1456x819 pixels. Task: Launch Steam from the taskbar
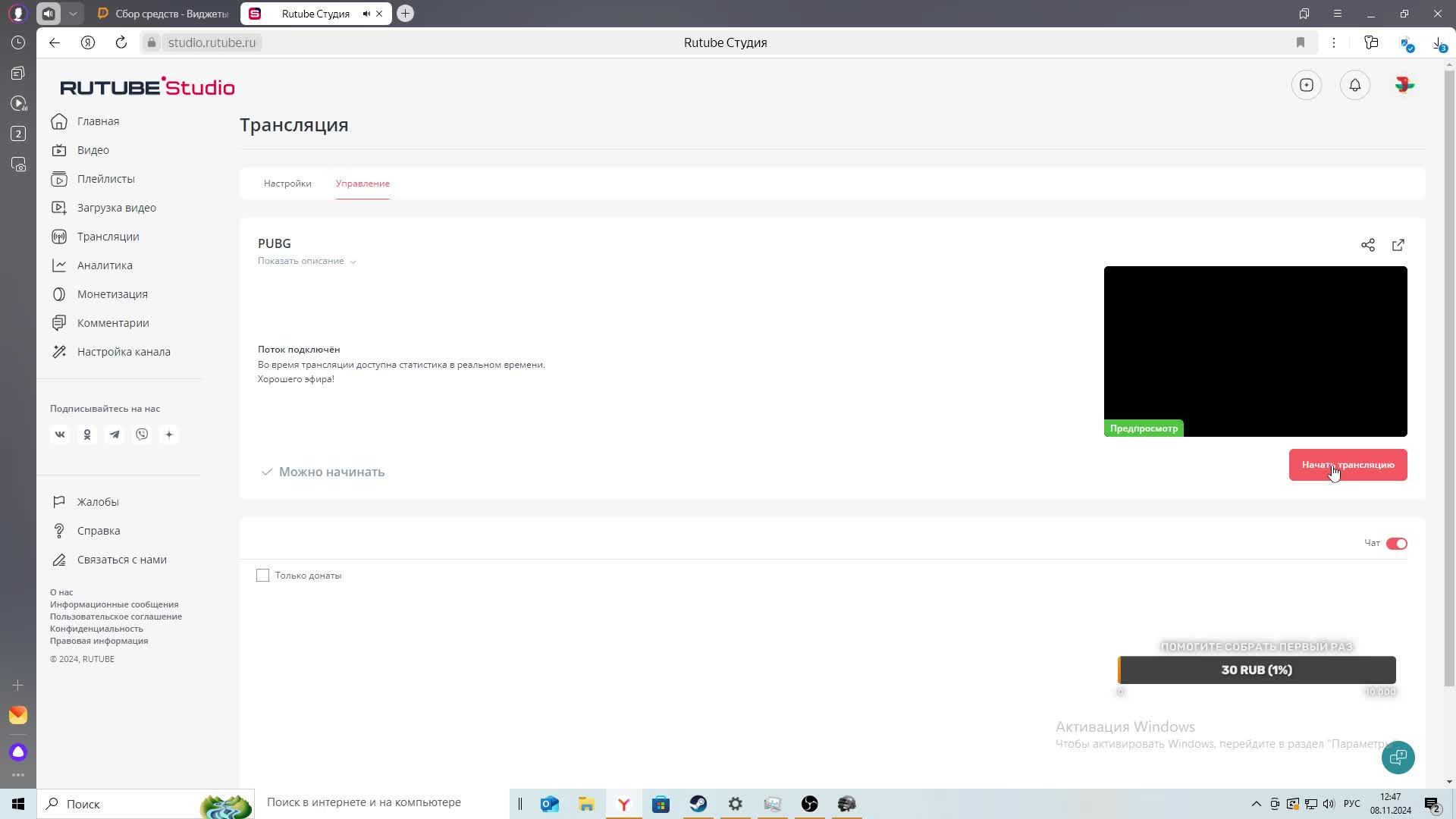click(698, 804)
